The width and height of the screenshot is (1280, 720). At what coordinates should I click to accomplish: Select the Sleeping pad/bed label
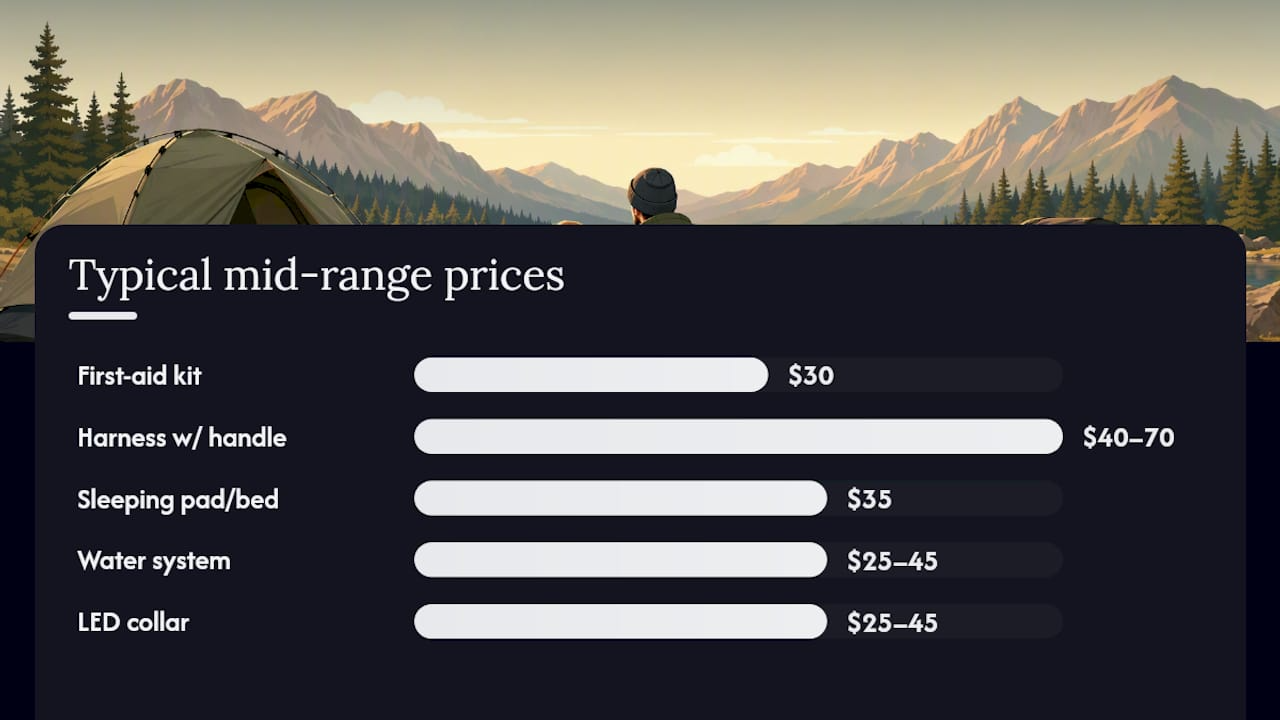[178, 500]
